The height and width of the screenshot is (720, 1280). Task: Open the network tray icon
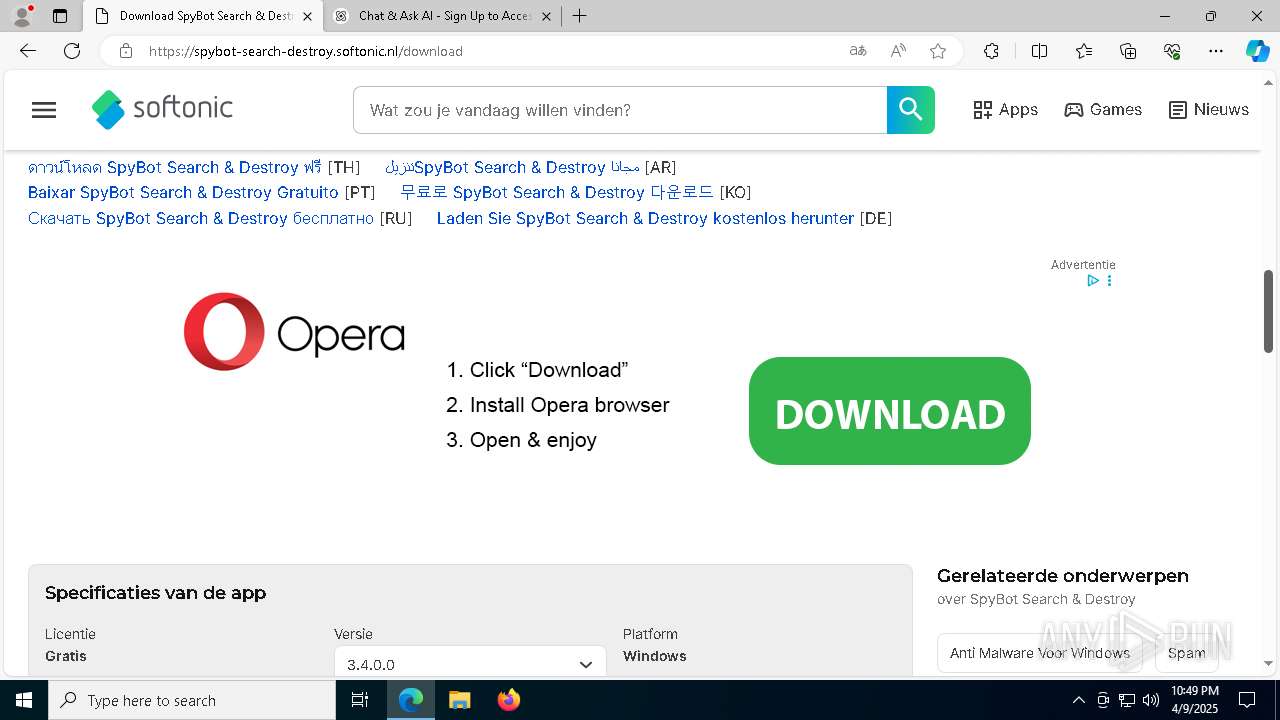tap(1127, 700)
